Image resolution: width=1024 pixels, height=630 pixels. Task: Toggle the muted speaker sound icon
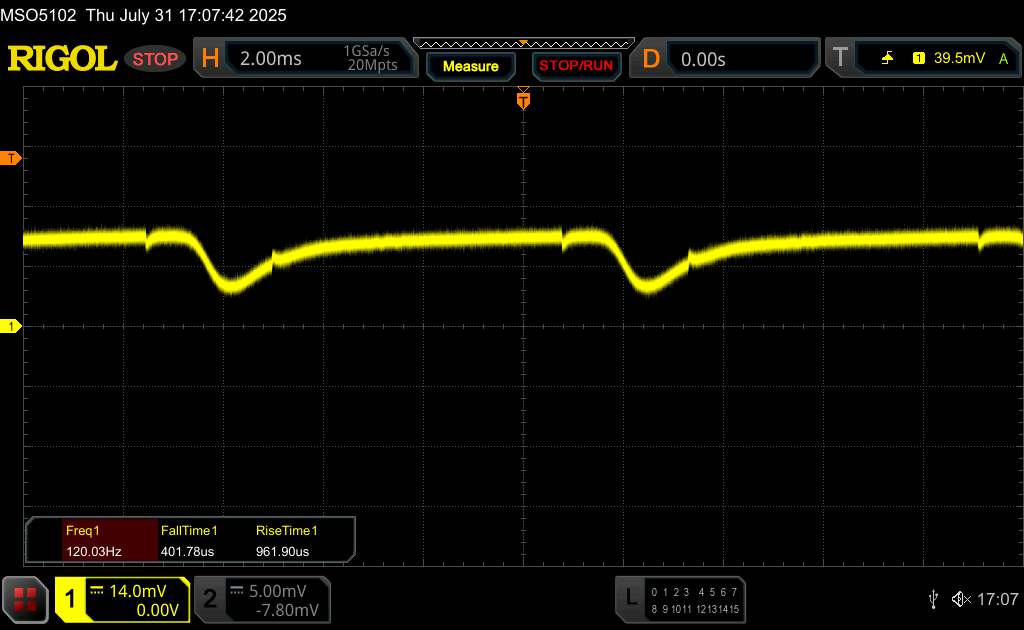(x=960, y=598)
